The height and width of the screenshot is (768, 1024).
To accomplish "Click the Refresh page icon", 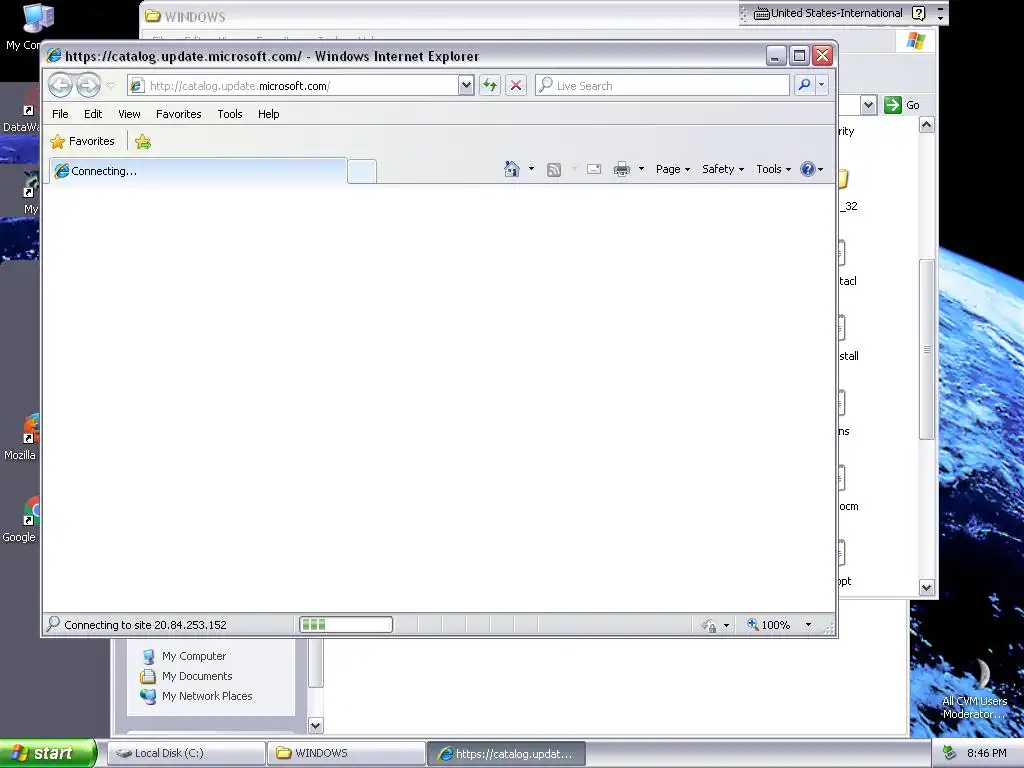I will (x=490, y=86).
